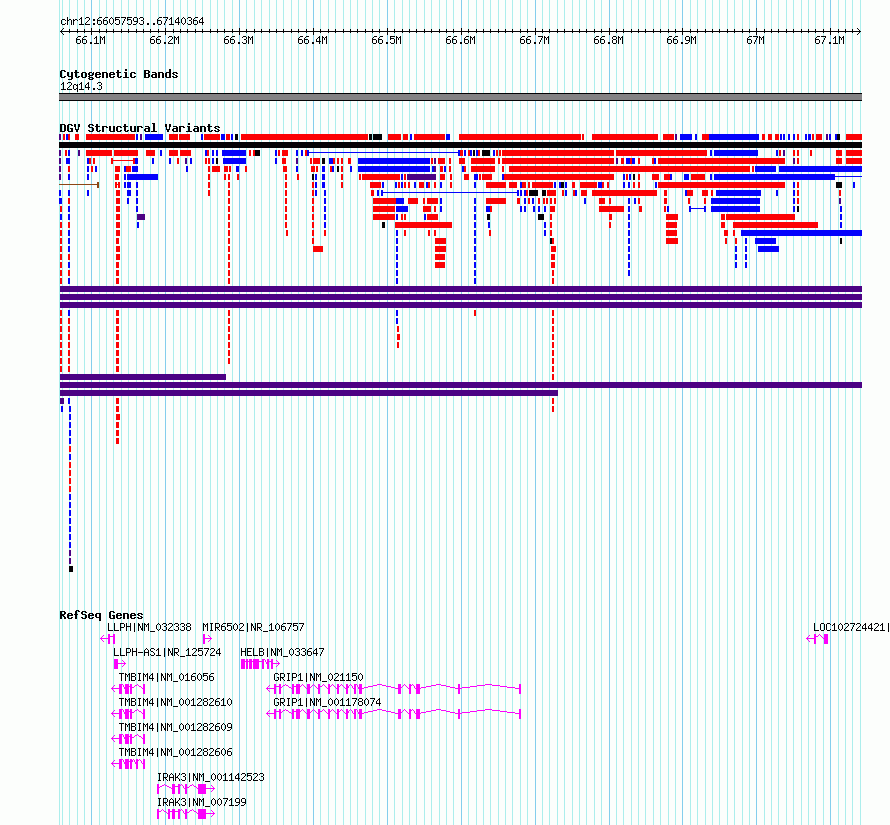This screenshot has height=825, width=890.
Task: Click the 12q14.3 band label
Action: pos(81,86)
